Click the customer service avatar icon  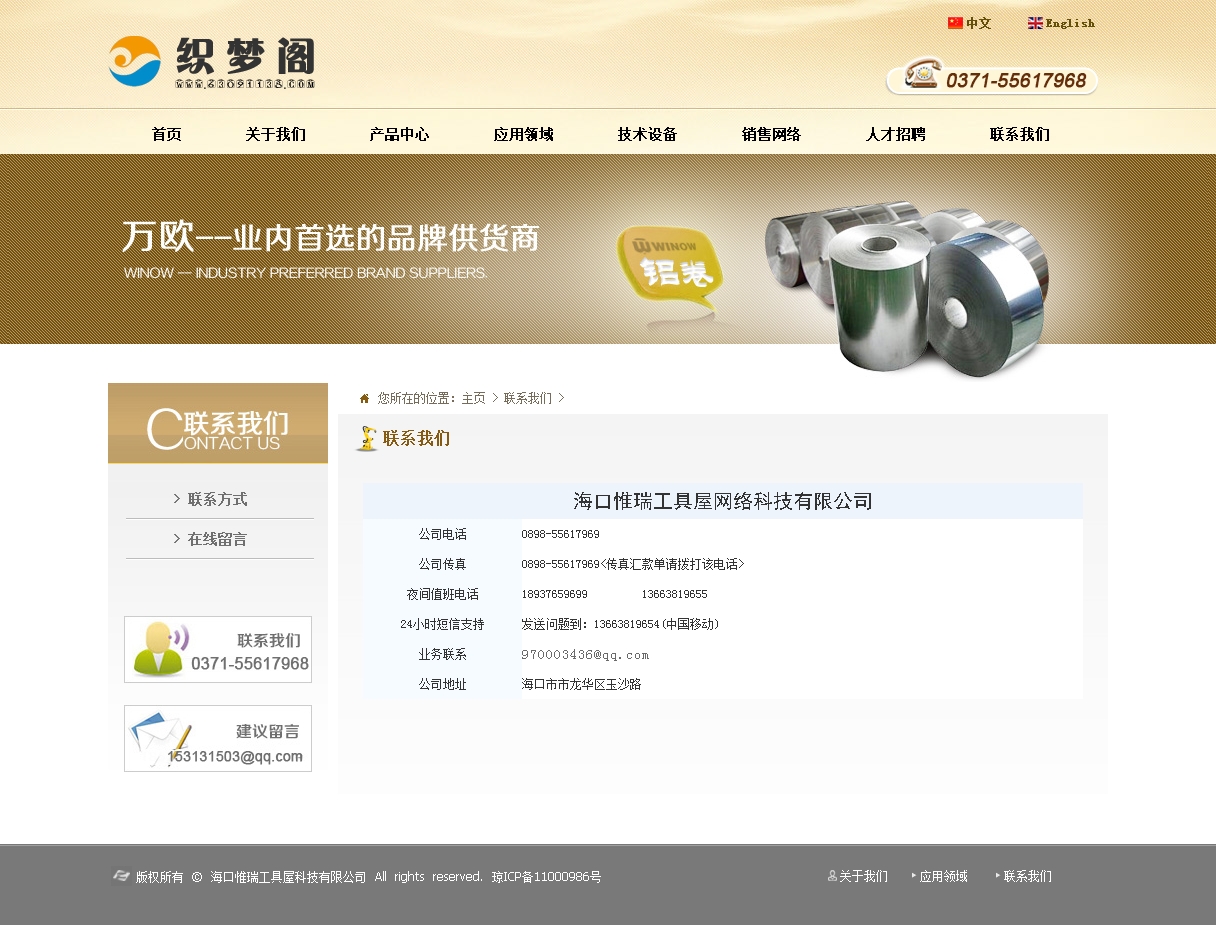tap(160, 649)
